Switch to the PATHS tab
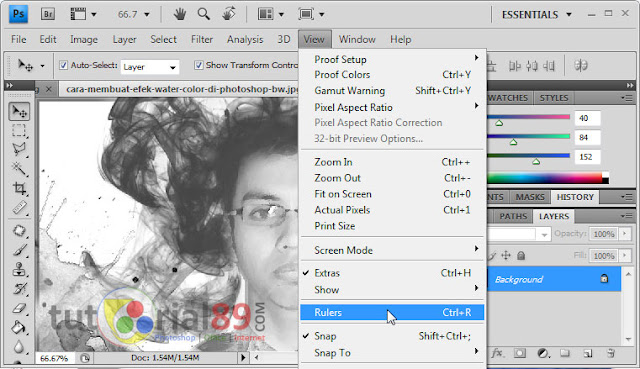The image size is (640, 369). pyautogui.click(x=513, y=216)
